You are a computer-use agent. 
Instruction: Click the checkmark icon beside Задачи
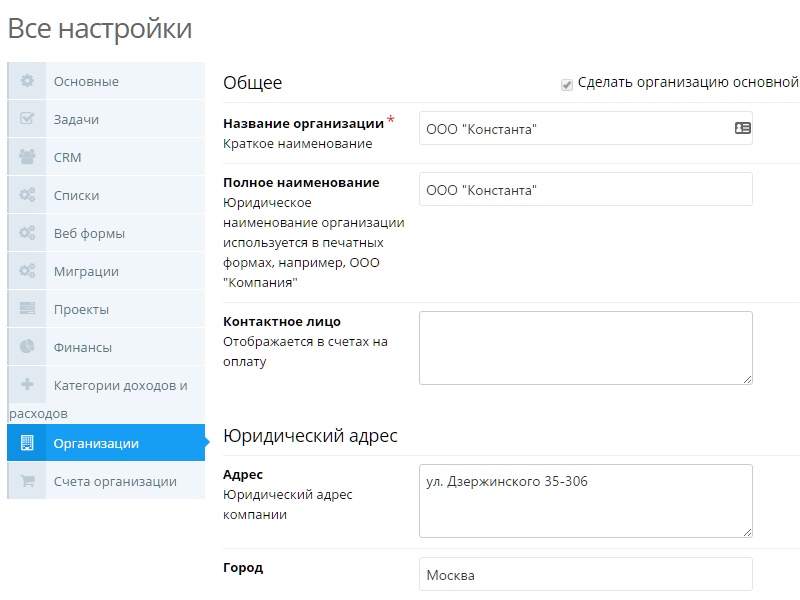click(x=28, y=119)
